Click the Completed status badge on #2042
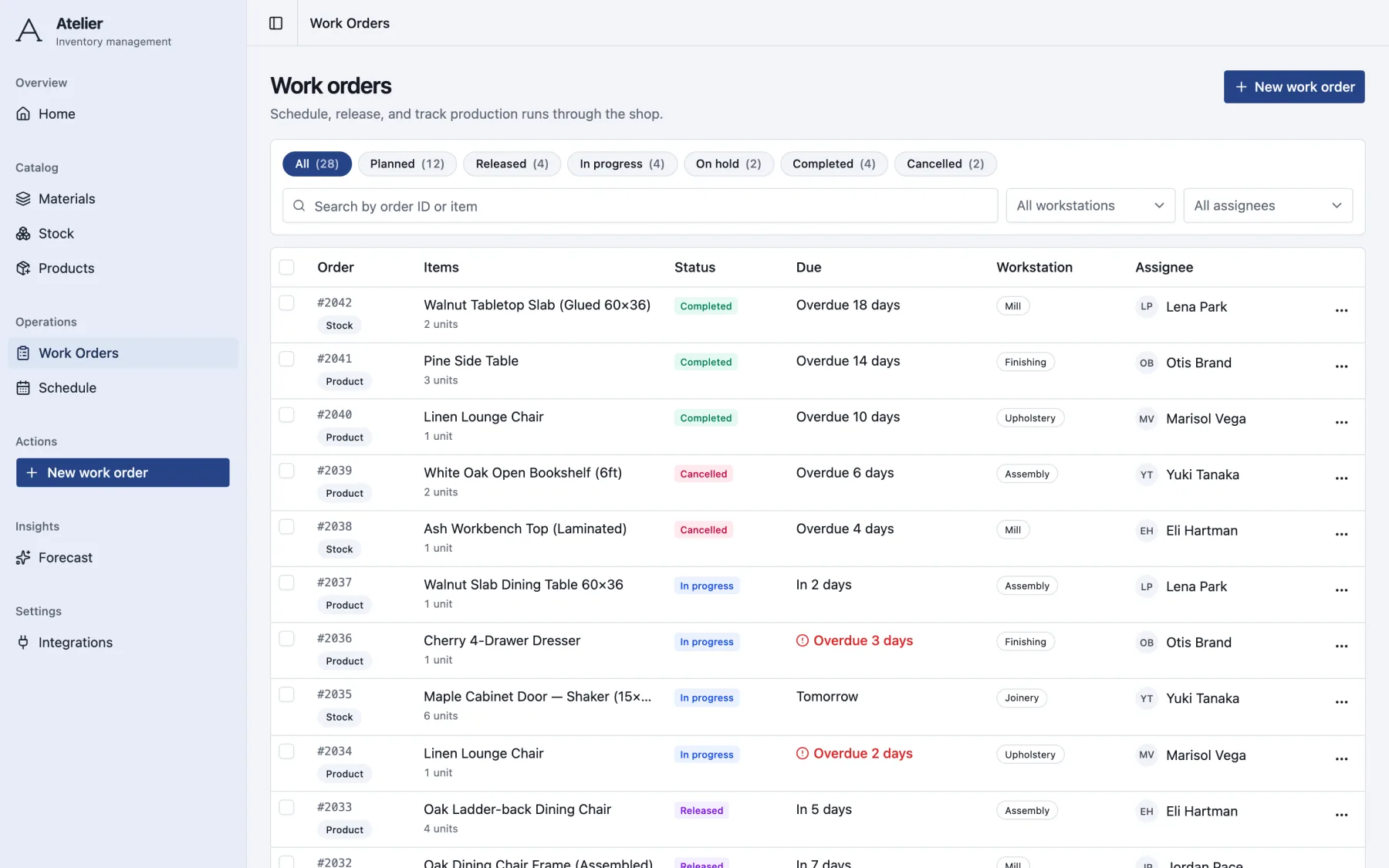This screenshot has height=868, width=1389. tap(706, 306)
